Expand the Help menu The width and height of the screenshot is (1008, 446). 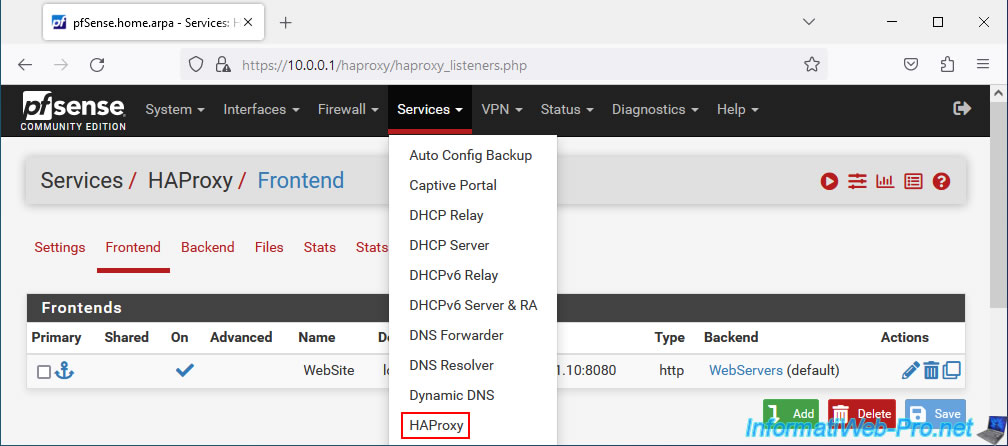tap(737, 109)
